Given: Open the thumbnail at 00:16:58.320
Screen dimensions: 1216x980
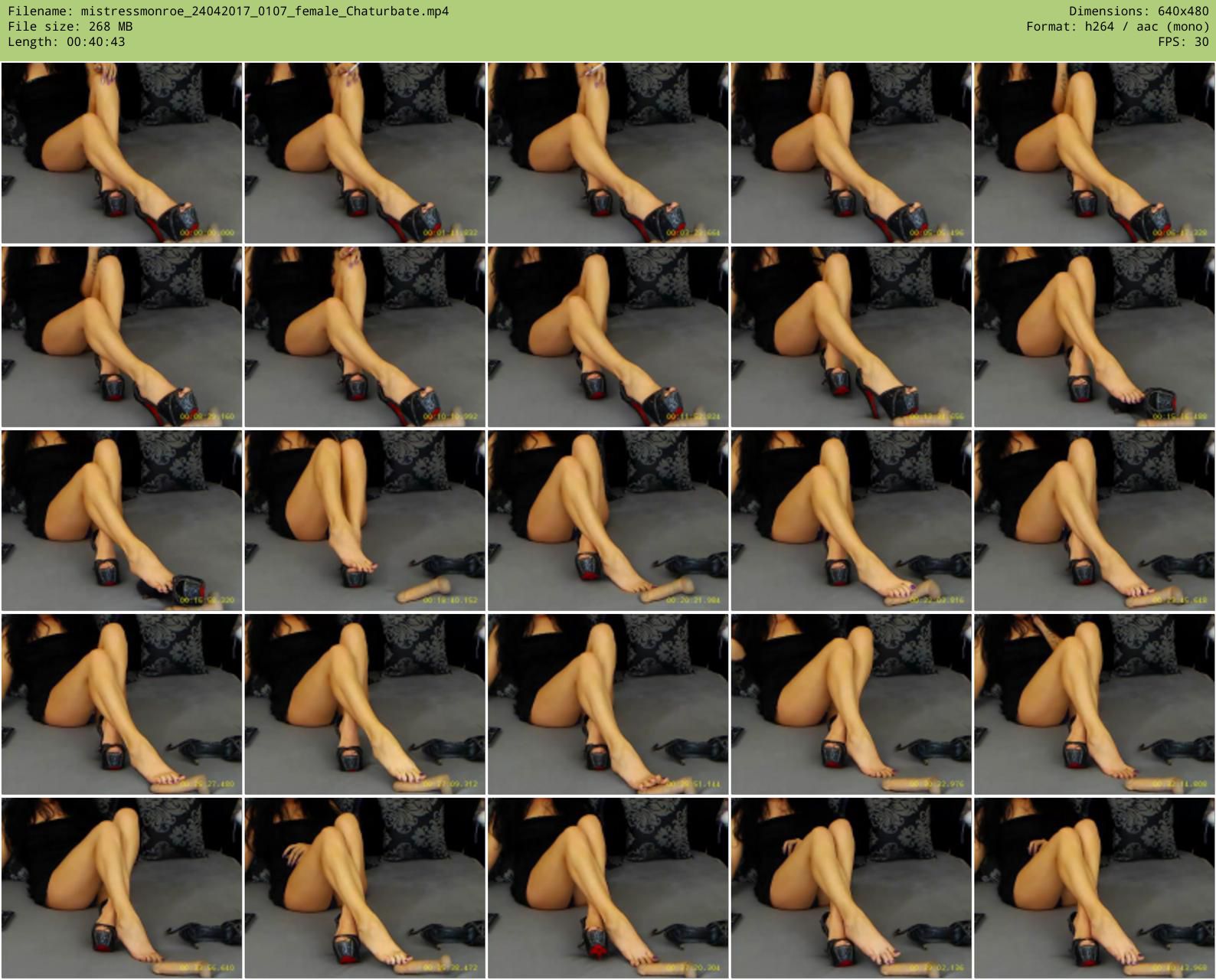Looking at the screenshot, I should (122, 521).
